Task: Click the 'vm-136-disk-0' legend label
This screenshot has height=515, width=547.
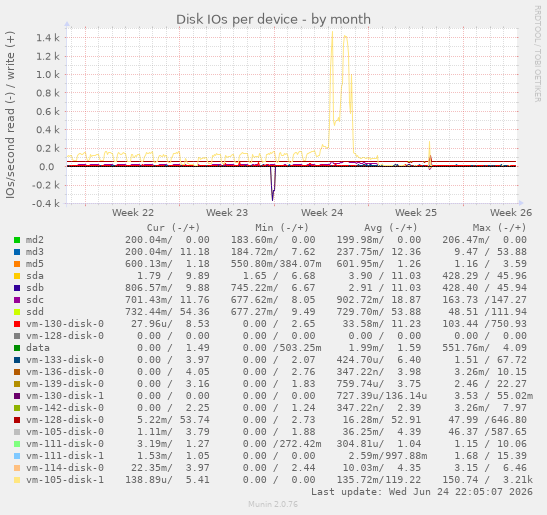Action: pyautogui.click(x=65, y=372)
